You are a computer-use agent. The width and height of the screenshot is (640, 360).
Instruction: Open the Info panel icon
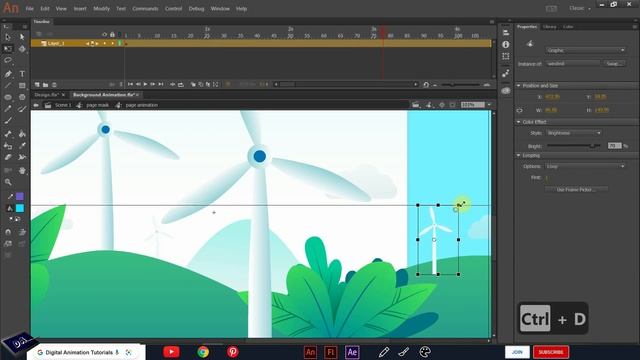tap(506, 44)
